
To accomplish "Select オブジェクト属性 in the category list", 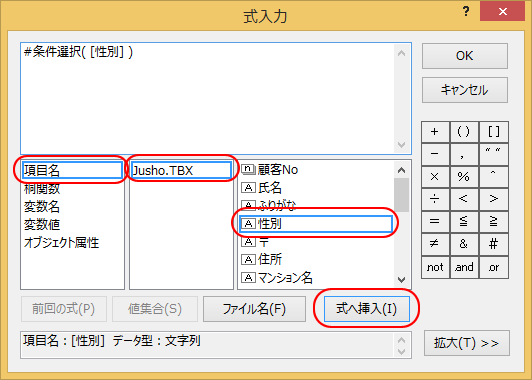I will coord(72,243).
